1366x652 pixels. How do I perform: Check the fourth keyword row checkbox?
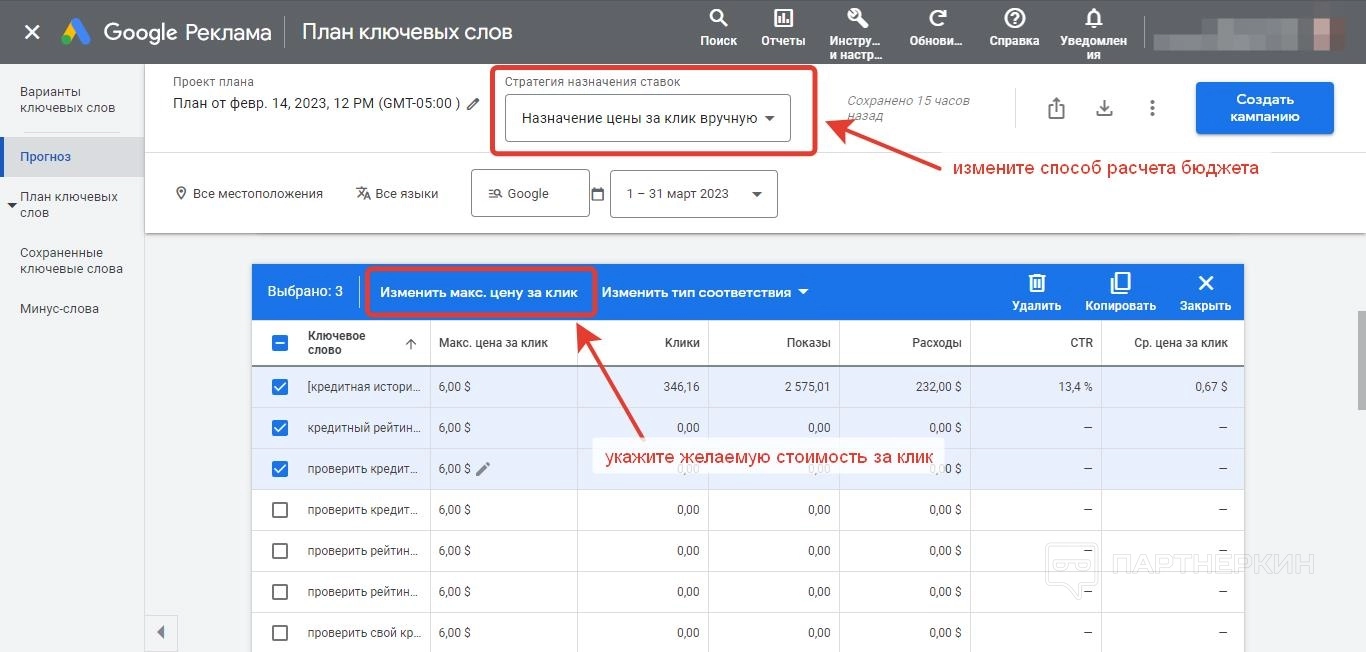point(280,510)
